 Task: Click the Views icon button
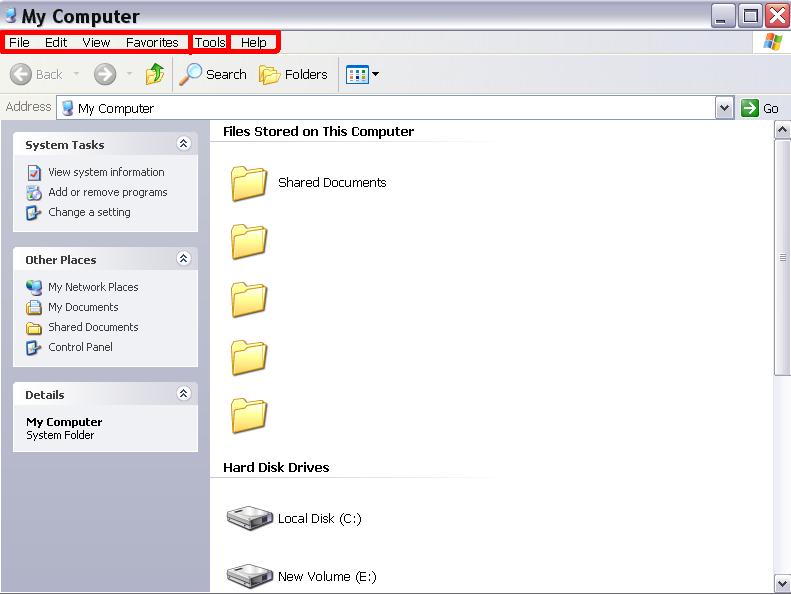coord(357,75)
